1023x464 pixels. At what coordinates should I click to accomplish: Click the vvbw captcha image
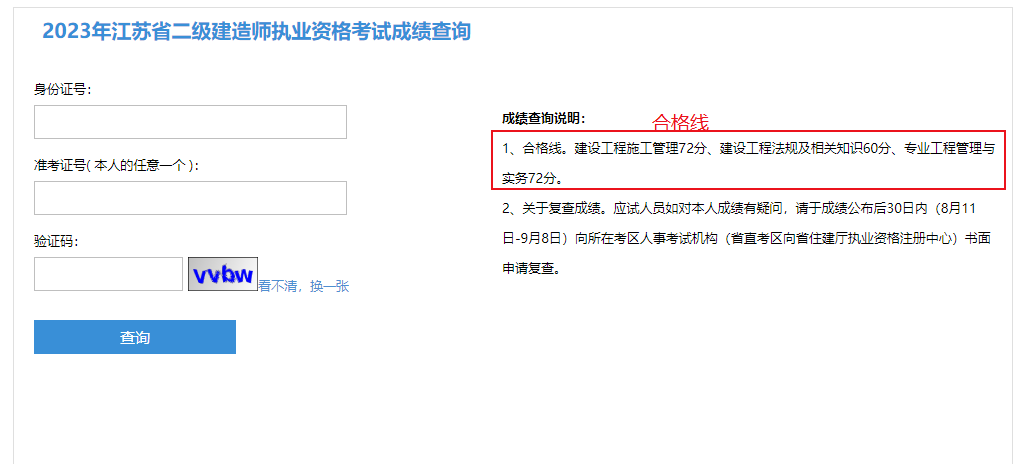coord(223,274)
